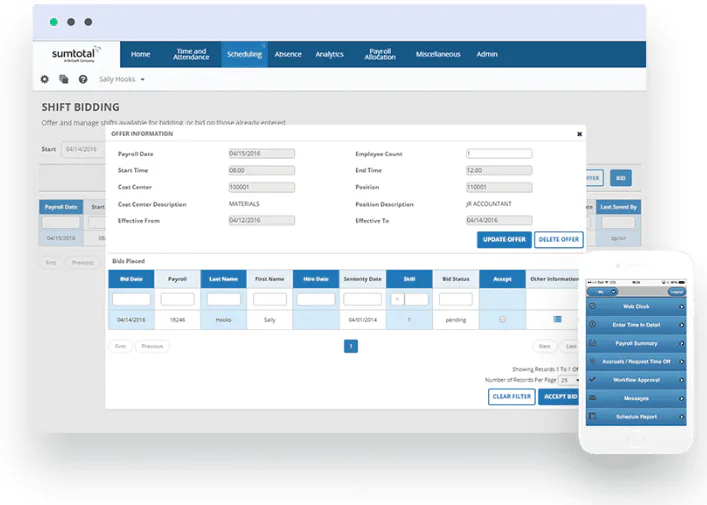Click the Clear Filter button
The image size is (707, 505).
512,396
